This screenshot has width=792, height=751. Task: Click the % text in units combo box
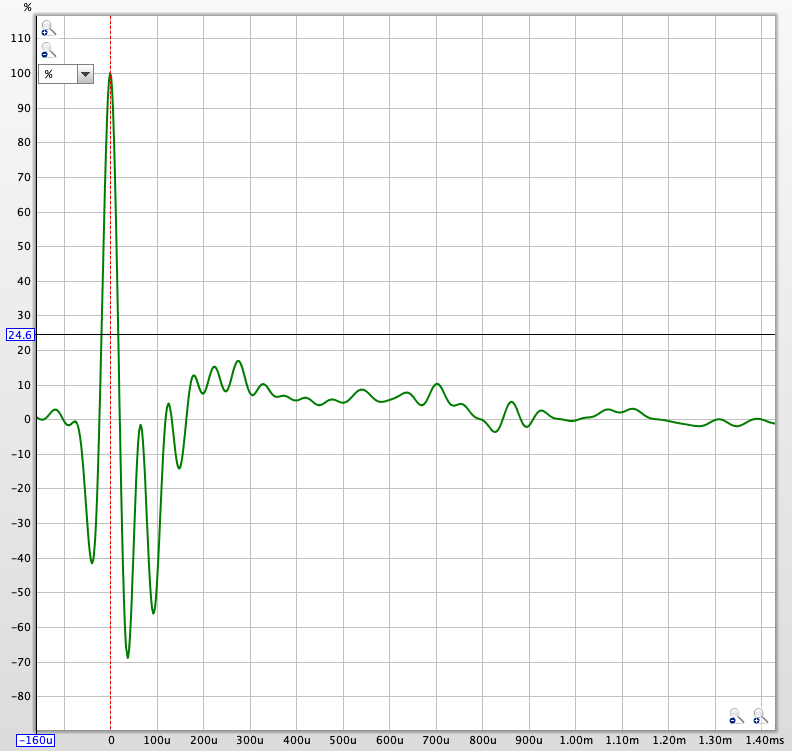pos(55,74)
